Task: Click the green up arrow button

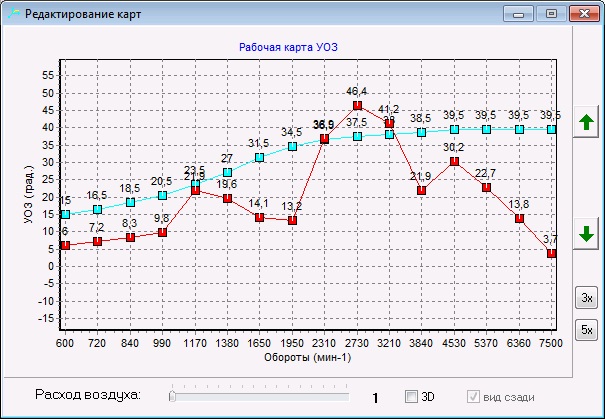Action: [586, 125]
